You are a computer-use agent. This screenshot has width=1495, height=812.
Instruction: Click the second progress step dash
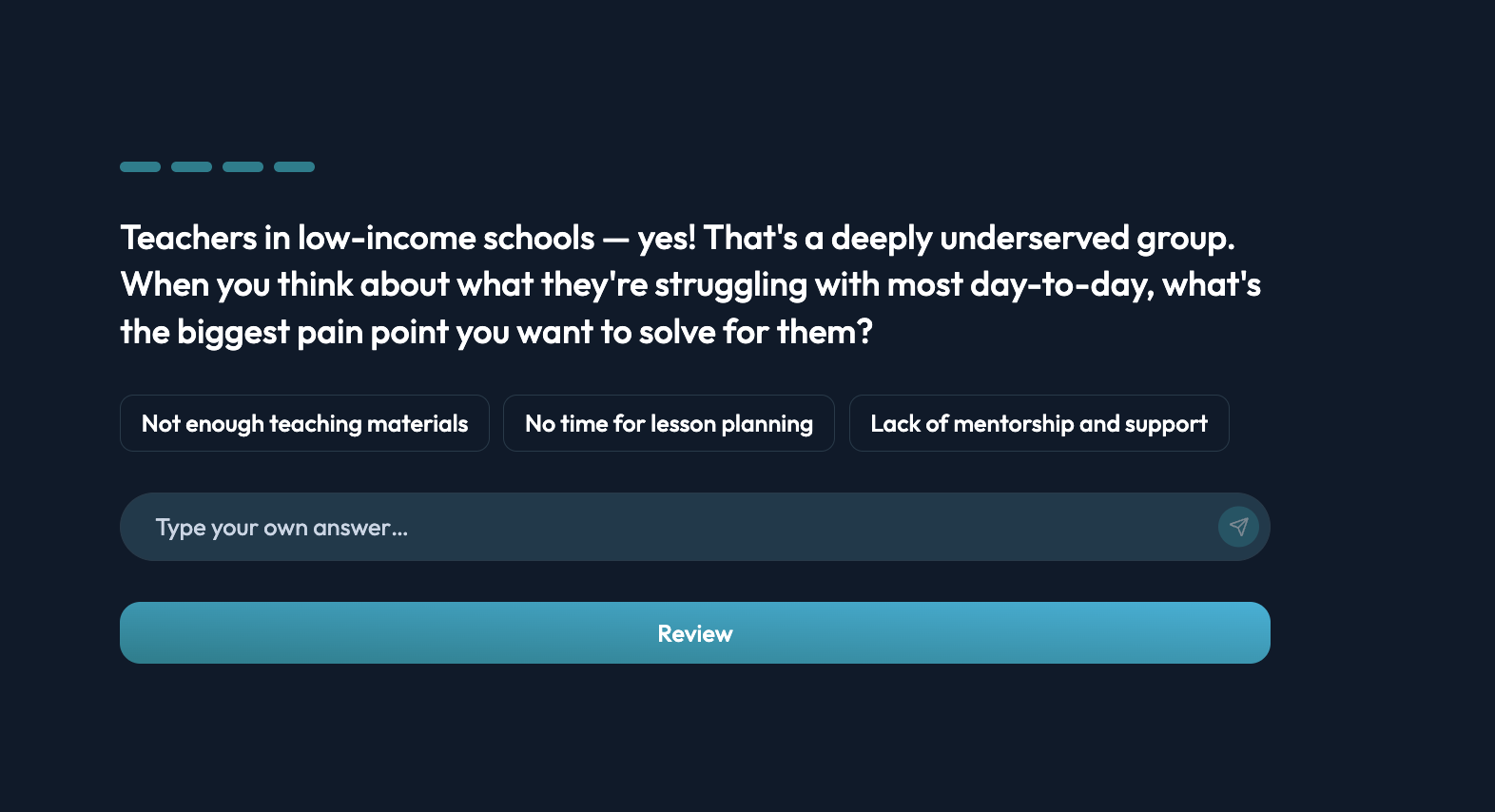[x=191, y=166]
